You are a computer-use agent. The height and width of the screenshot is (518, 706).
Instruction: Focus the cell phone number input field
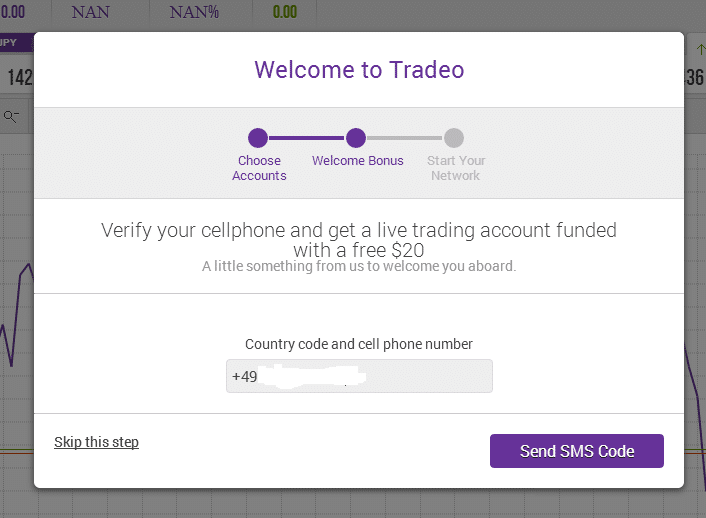coord(359,377)
